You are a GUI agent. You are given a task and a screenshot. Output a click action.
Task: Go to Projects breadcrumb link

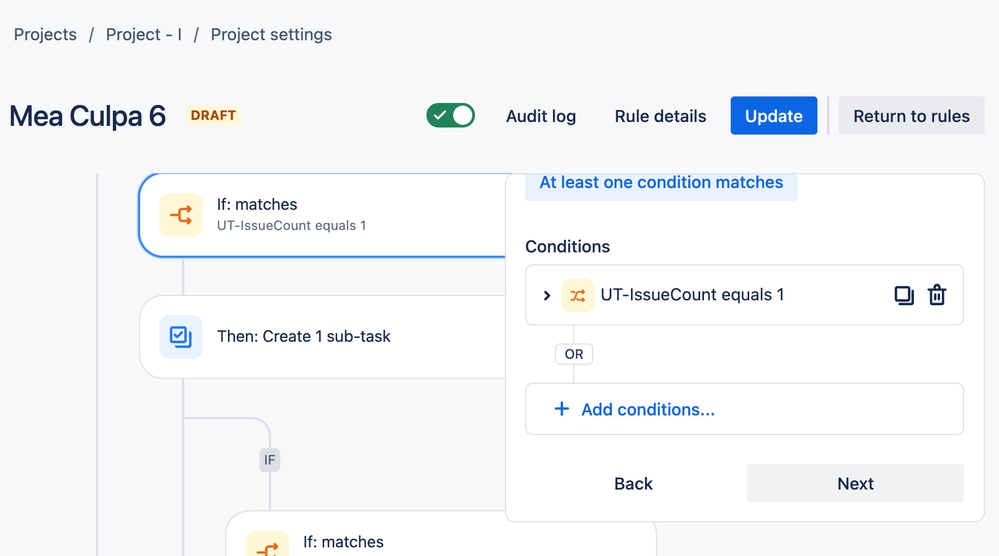click(45, 34)
